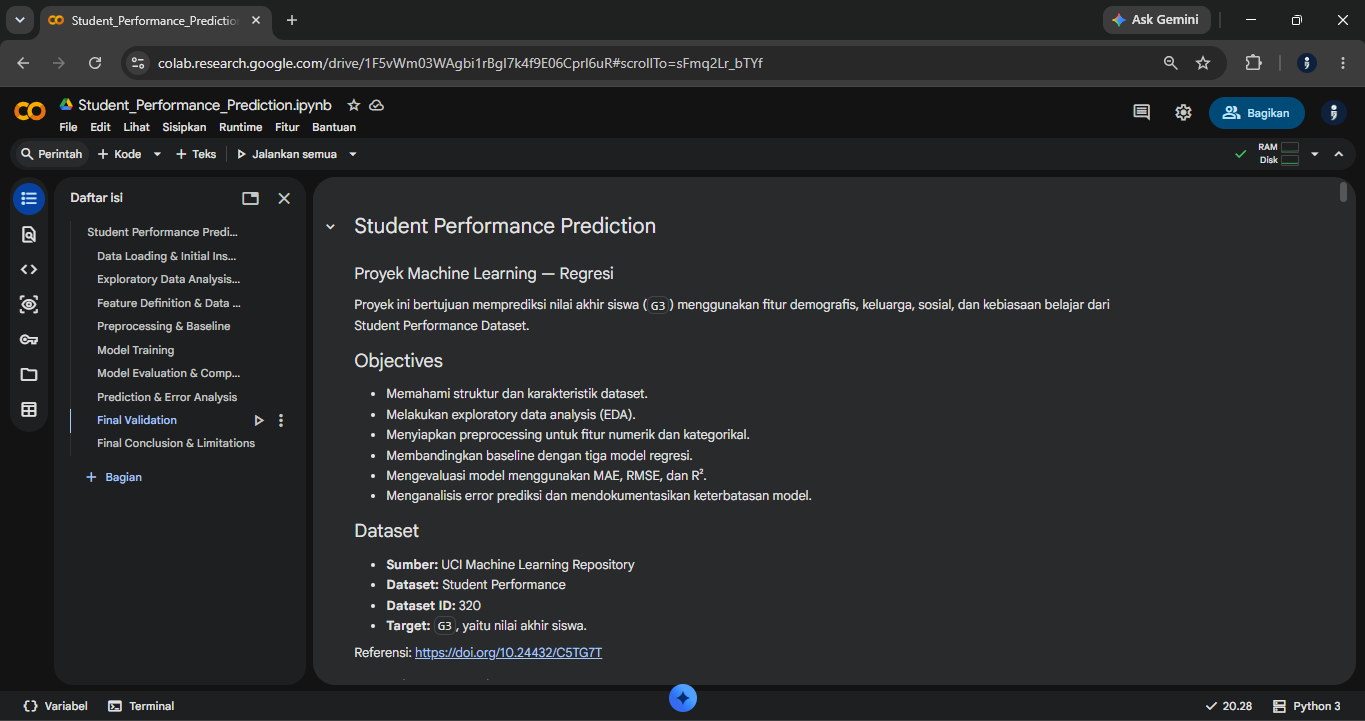Open the Table of Contents sidebar icon

pos(29,198)
